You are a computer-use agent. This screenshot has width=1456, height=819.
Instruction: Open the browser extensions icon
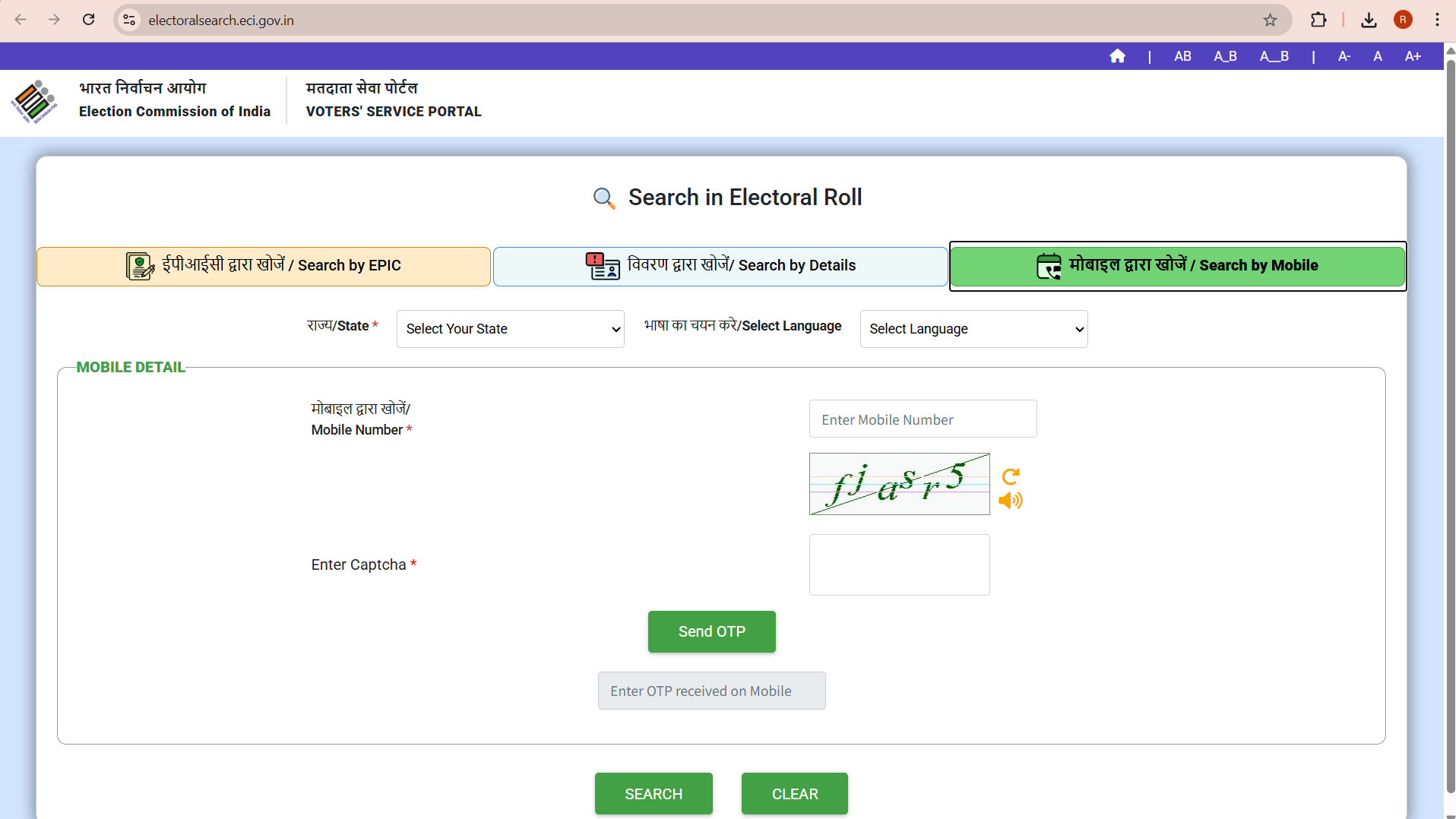click(1318, 21)
